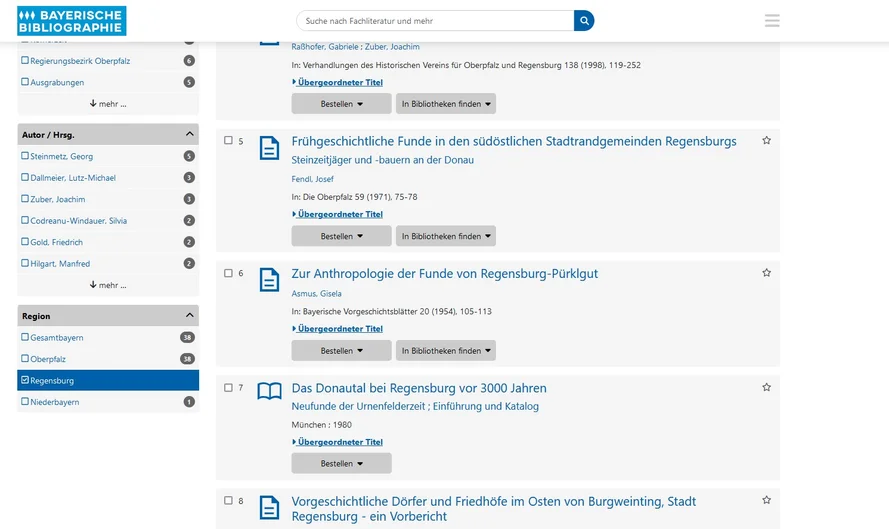889x529 pixels.
Task: Click the count badge next to Ausgrabungen
Action: click(189, 82)
